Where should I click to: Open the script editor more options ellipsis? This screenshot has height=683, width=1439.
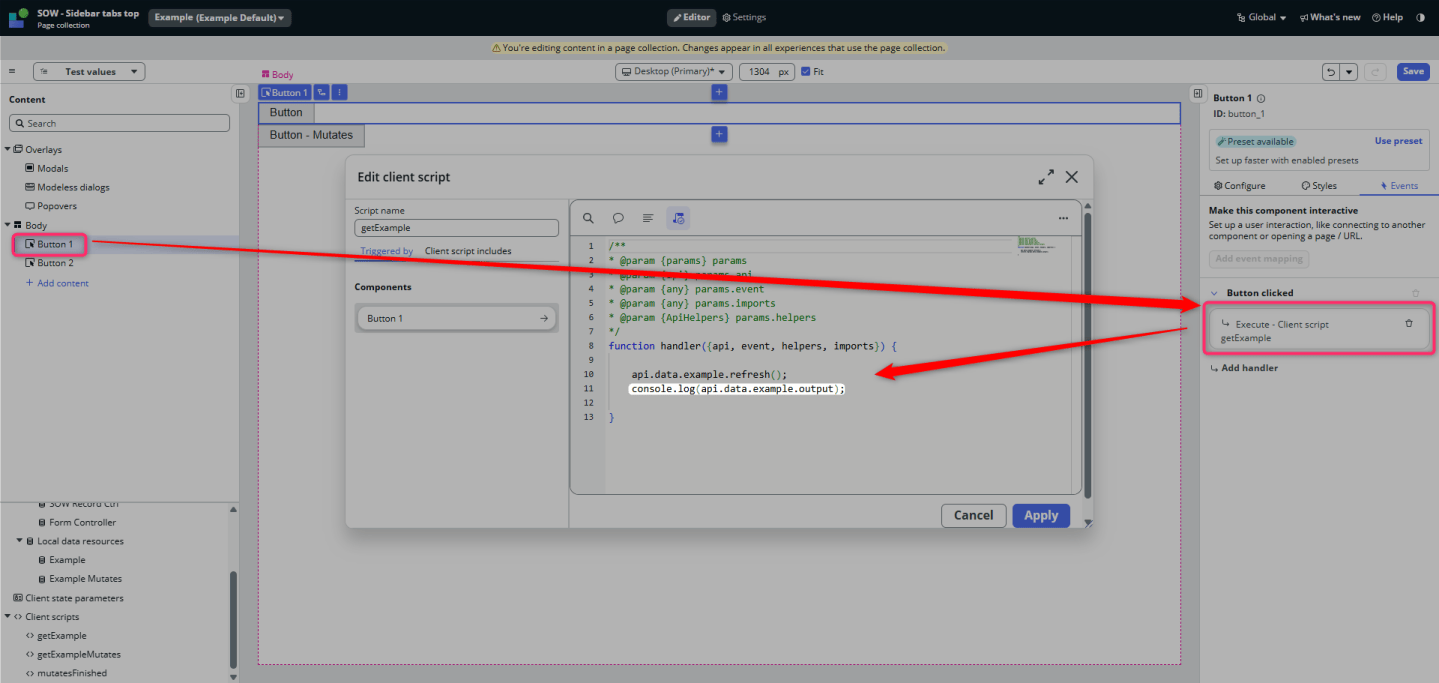(1063, 218)
